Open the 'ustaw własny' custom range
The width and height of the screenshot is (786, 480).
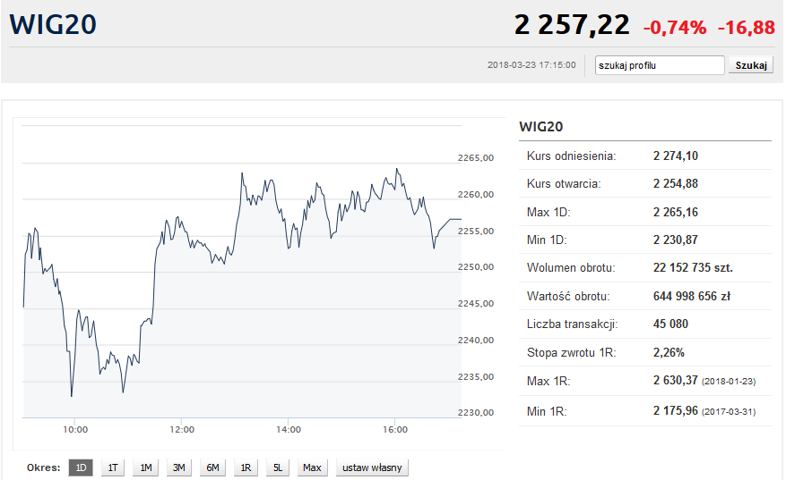(372, 468)
